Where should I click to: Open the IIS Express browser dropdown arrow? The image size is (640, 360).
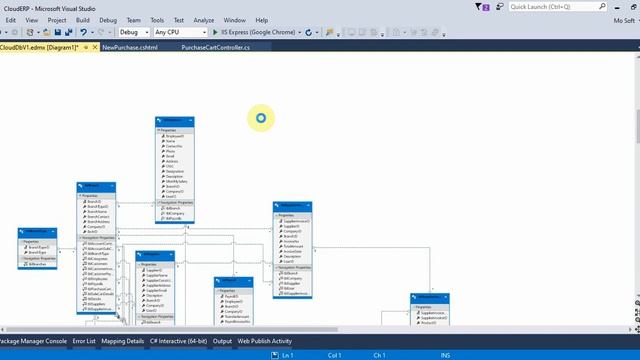click(300, 32)
